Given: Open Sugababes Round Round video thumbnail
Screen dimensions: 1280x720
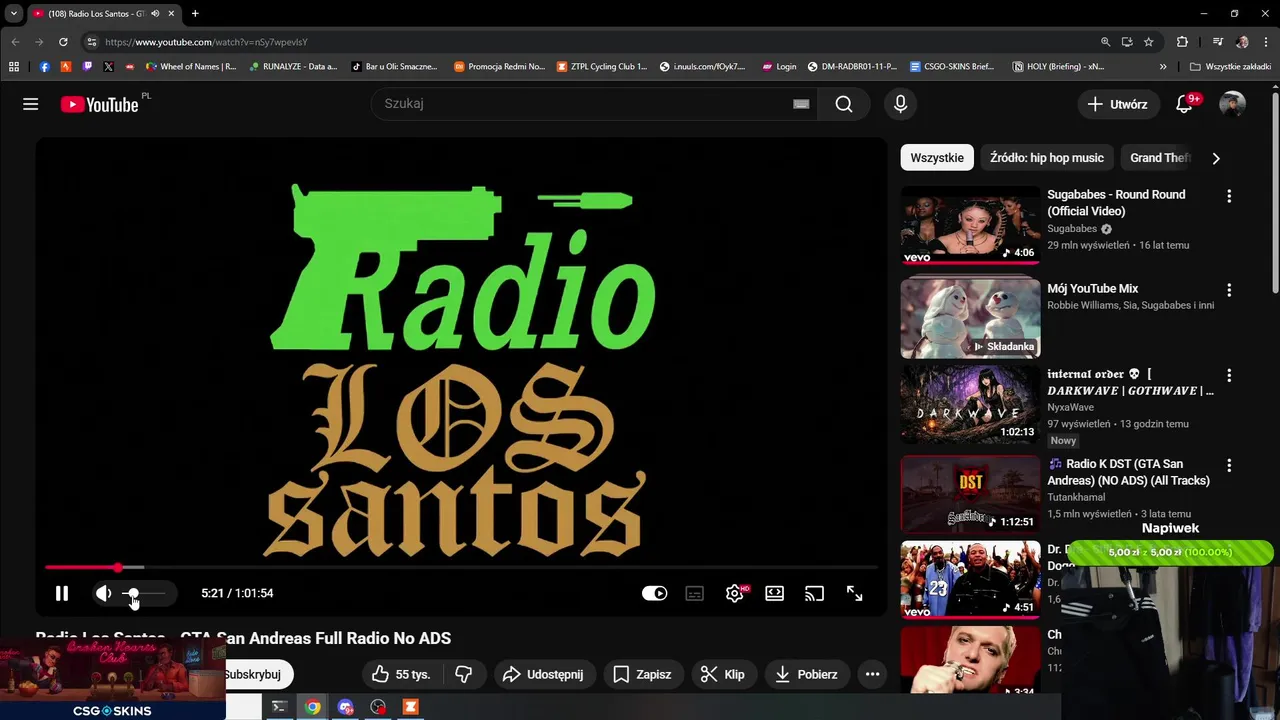Looking at the screenshot, I should 970,225.
